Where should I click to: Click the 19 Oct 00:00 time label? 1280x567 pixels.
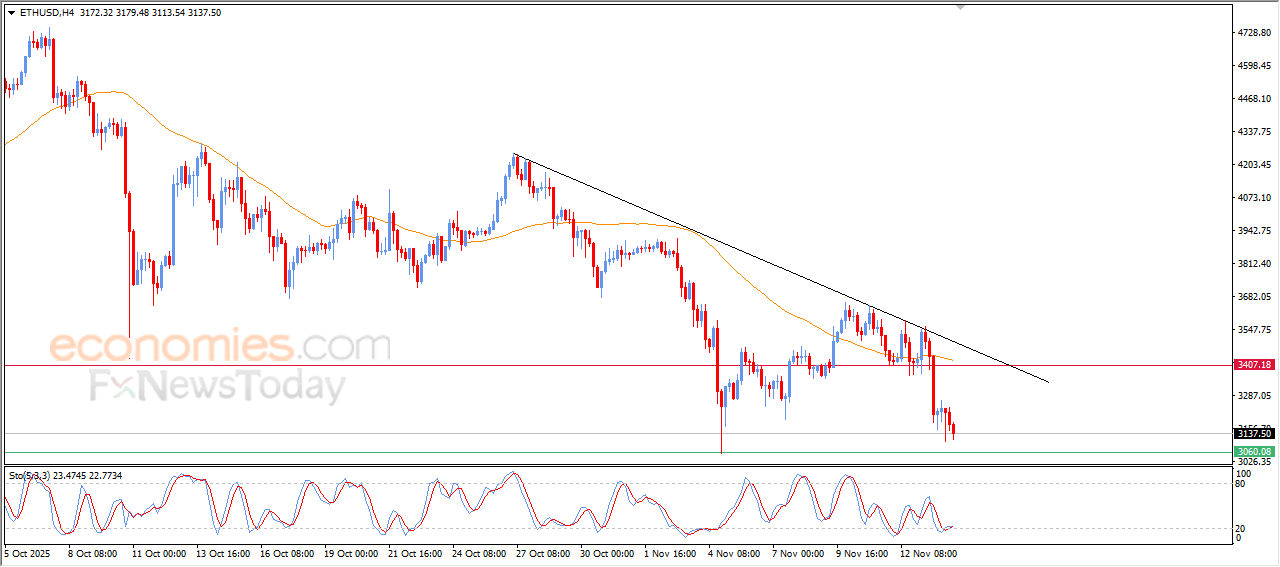[x=351, y=553]
